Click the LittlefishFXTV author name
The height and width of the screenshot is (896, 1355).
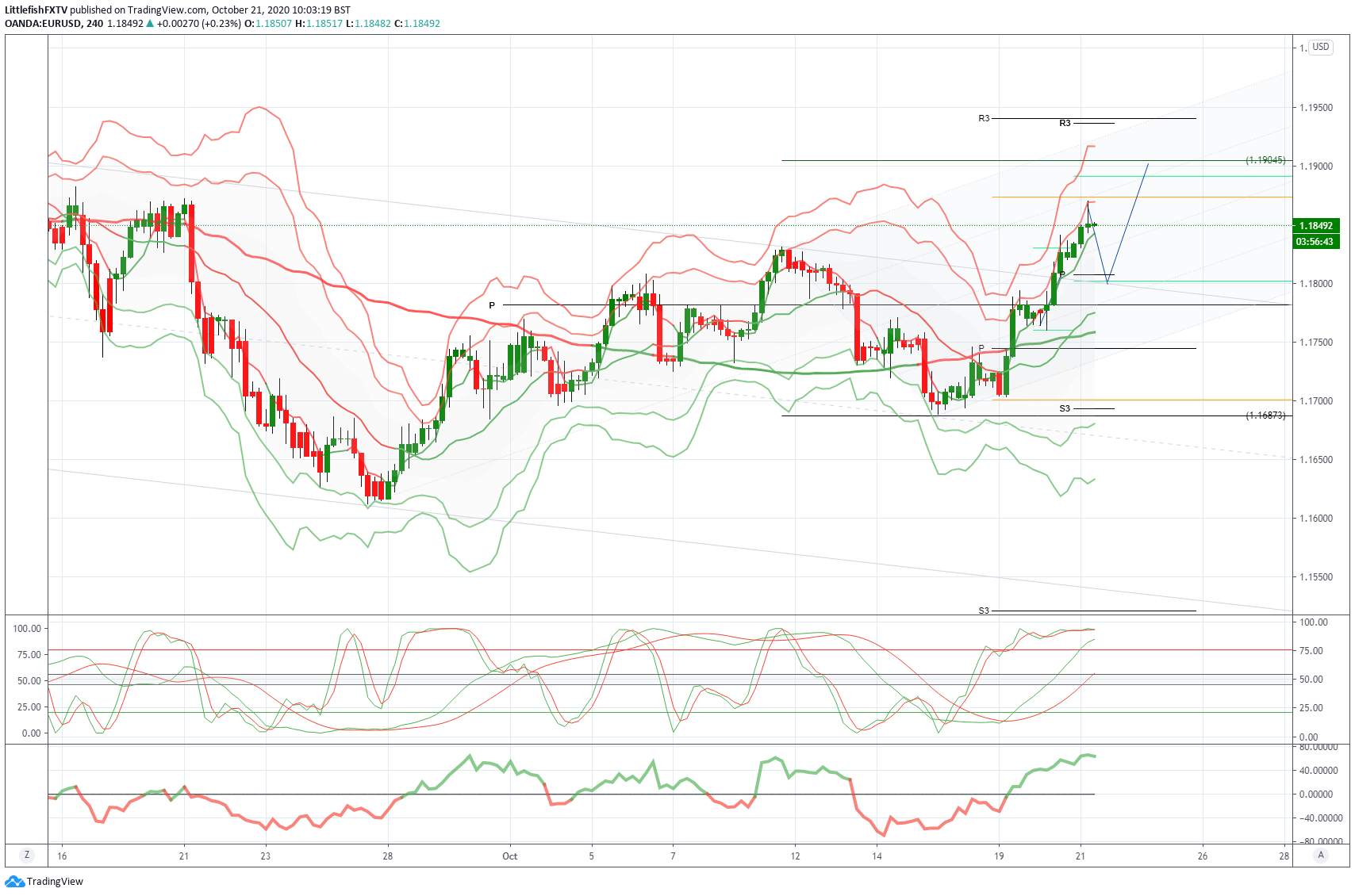pyautogui.click(x=36, y=10)
